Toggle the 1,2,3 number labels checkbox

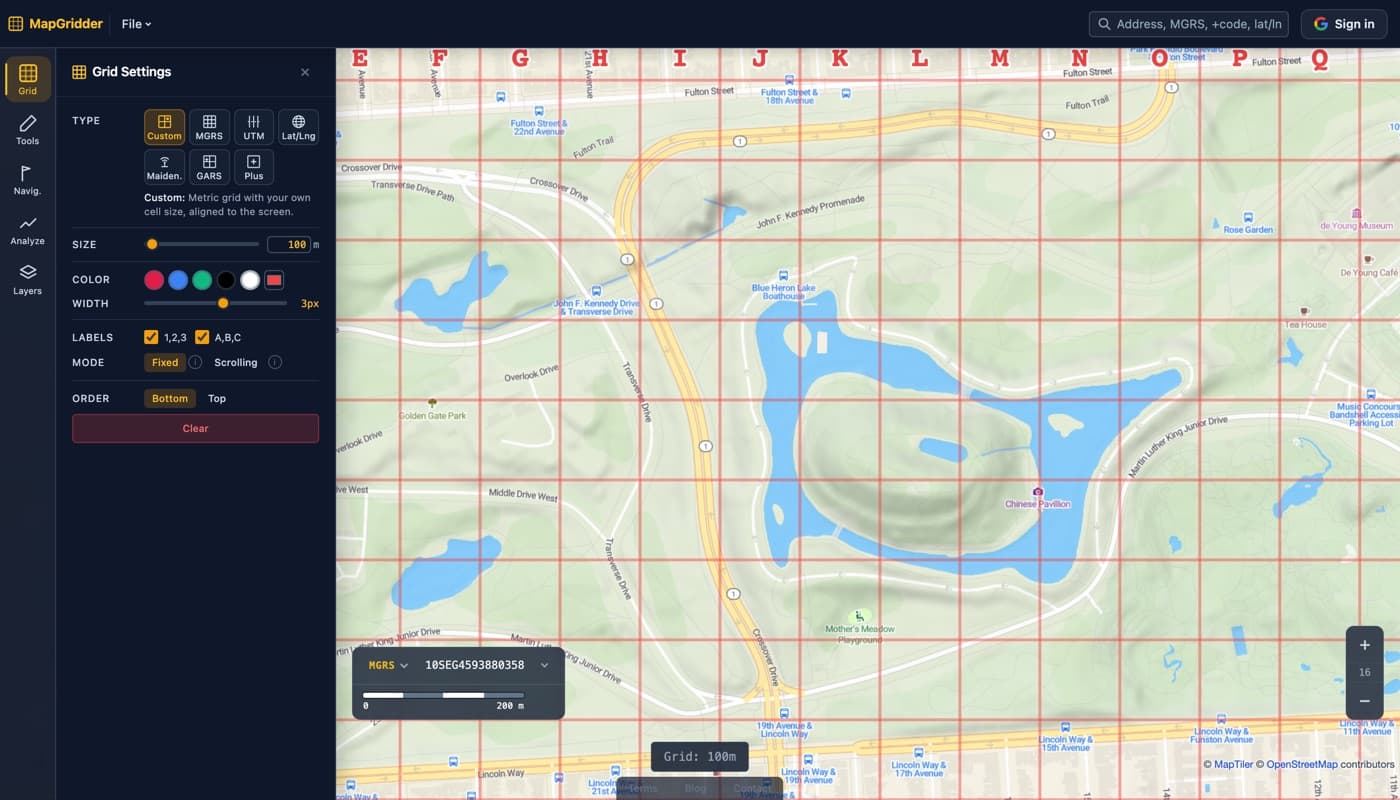[x=151, y=337]
